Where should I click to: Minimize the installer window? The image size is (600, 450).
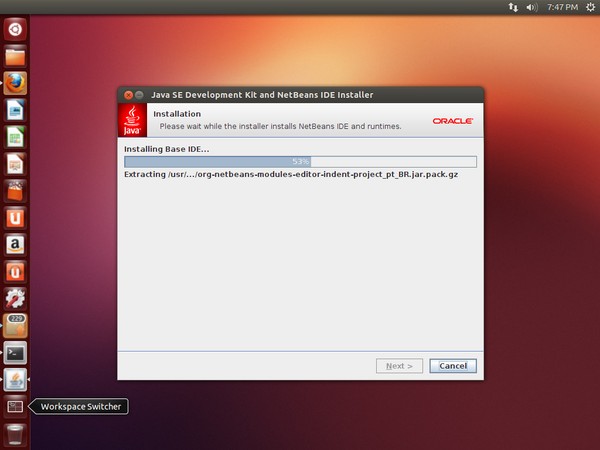coord(139,95)
